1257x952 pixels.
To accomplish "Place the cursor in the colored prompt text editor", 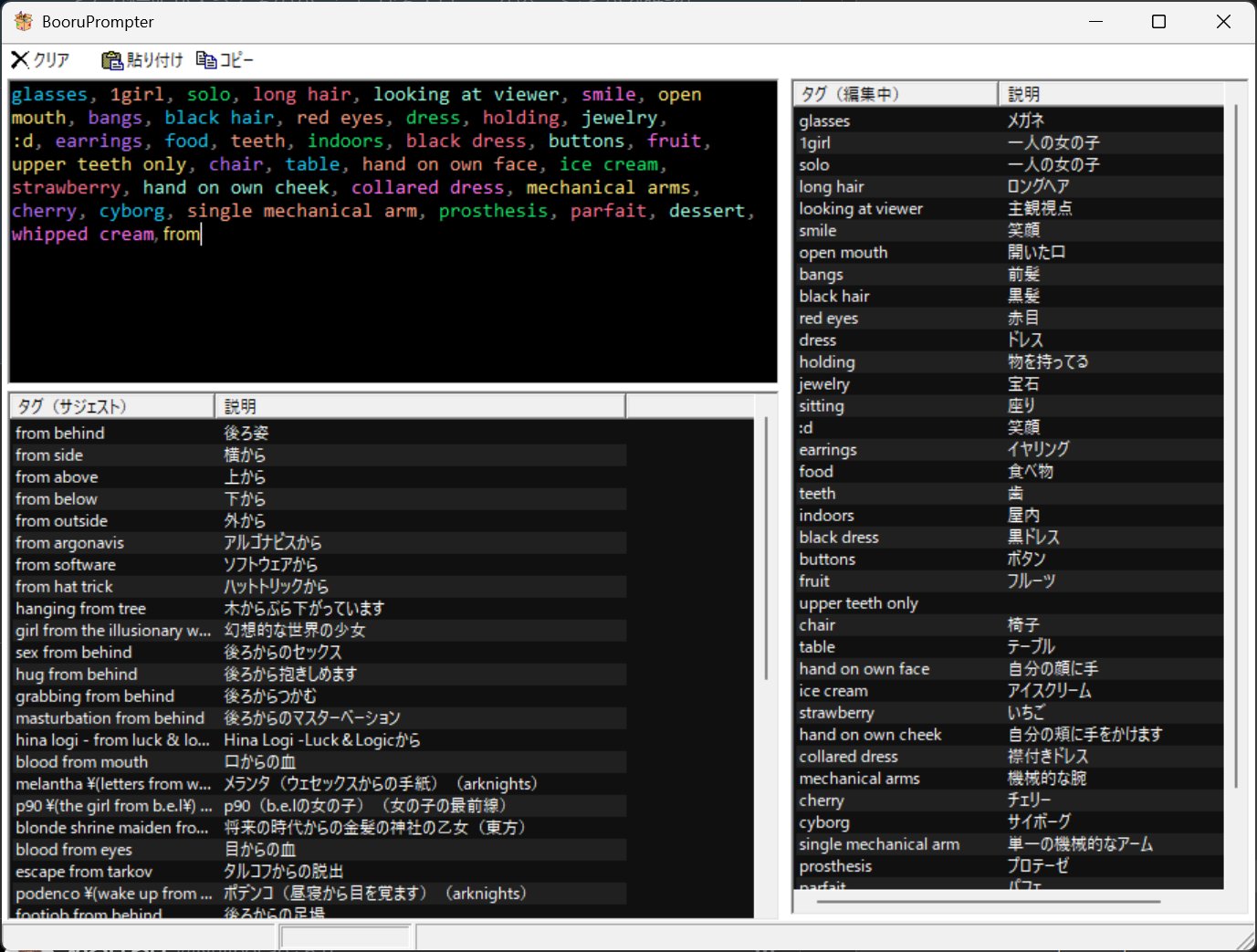I will click(393, 231).
